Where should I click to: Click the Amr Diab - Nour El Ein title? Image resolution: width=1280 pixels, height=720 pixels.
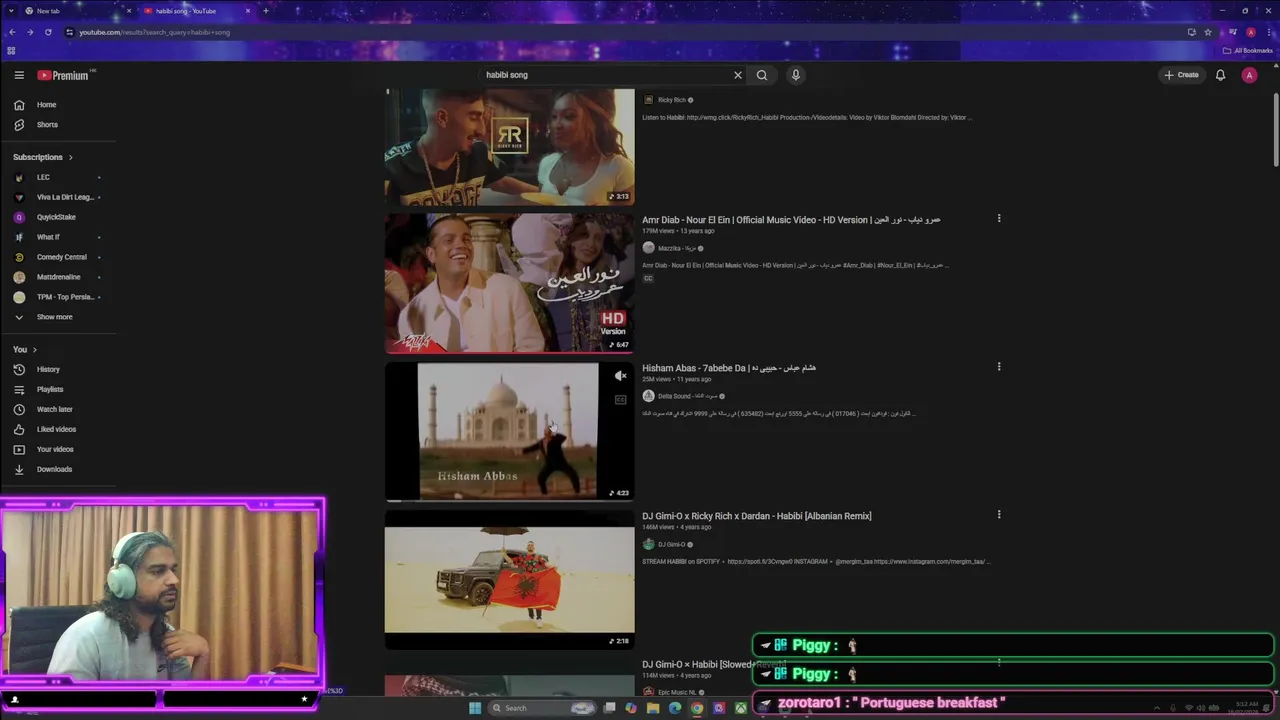point(791,220)
